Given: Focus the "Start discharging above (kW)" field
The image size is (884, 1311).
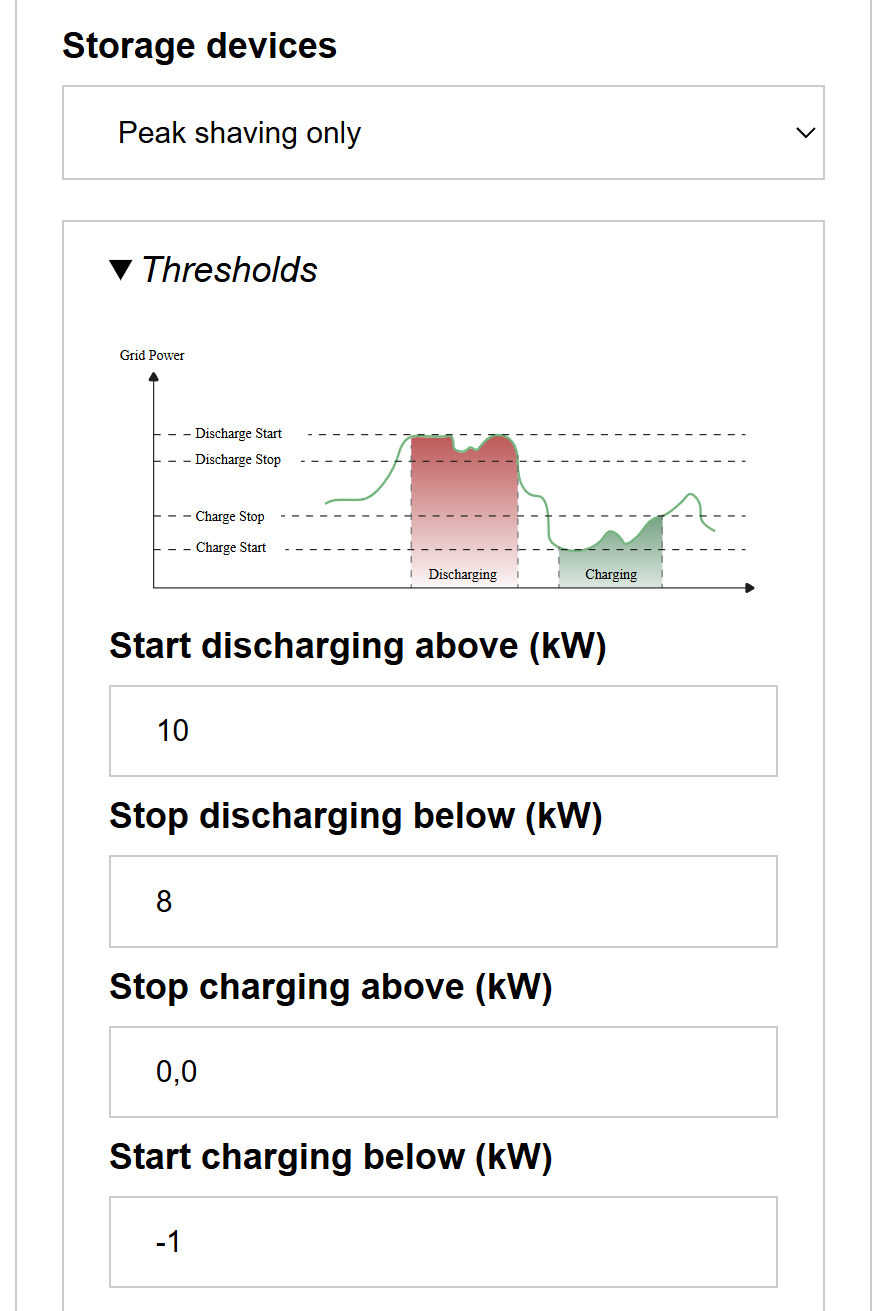Looking at the screenshot, I should (442, 731).
